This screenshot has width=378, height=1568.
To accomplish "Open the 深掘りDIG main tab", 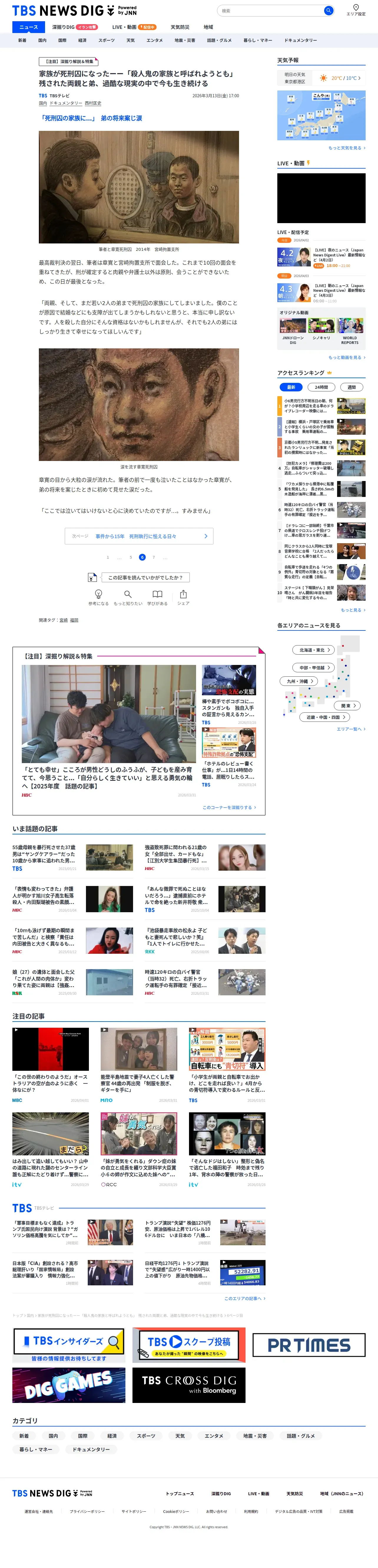I will click(74, 27).
